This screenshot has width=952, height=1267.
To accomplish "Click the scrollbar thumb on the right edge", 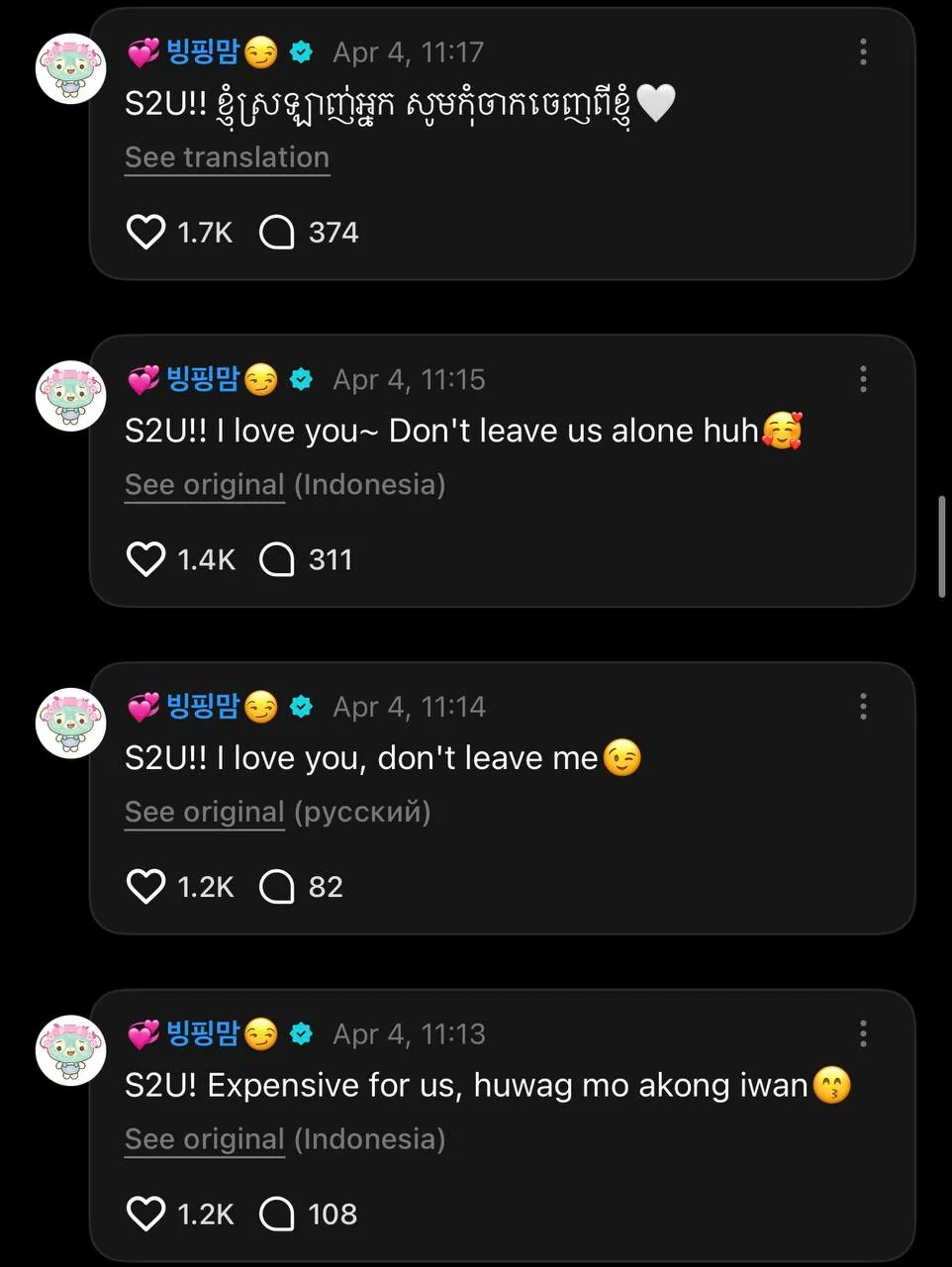I will click(941, 546).
